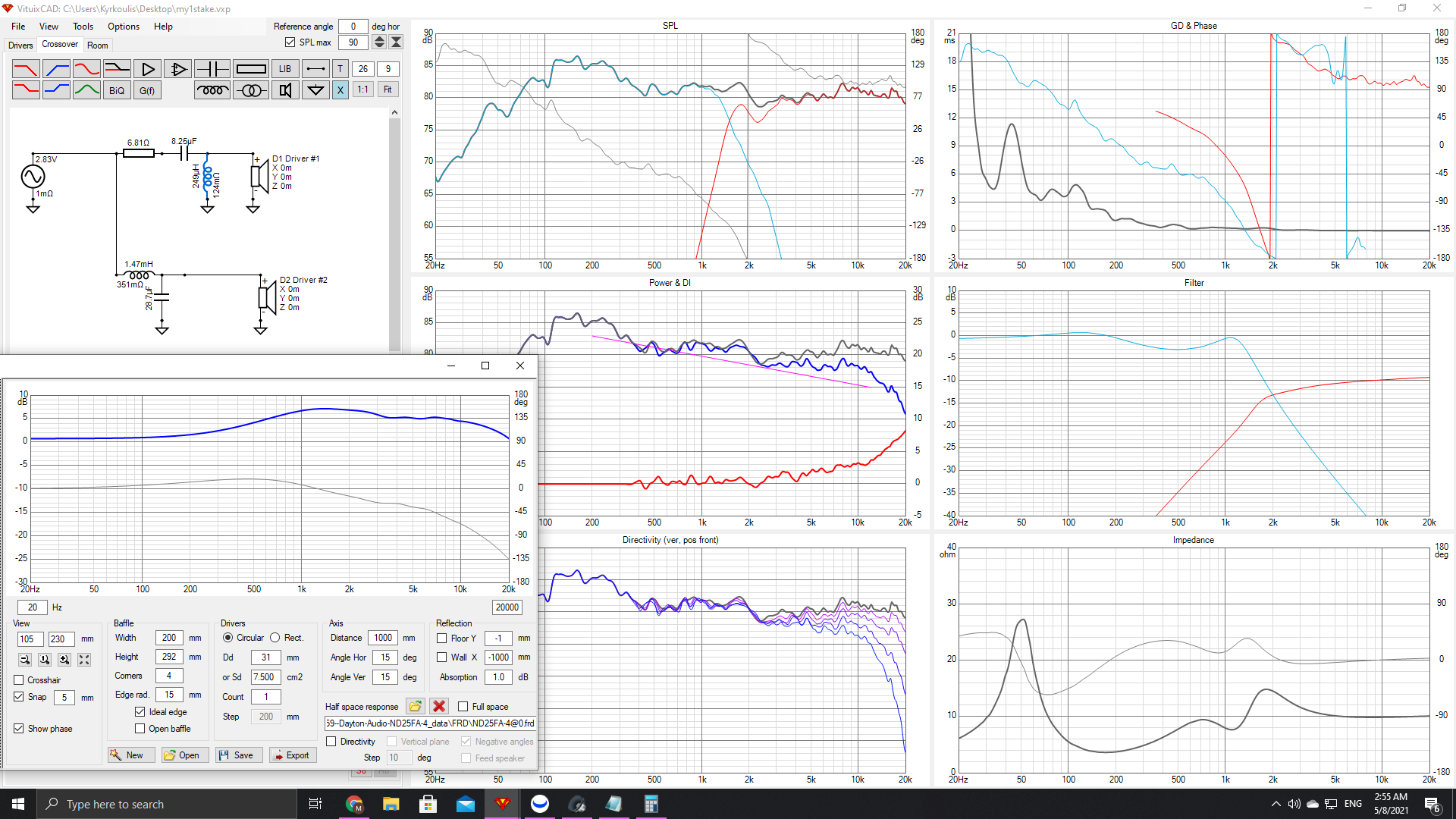Screen dimensions: 1456x819
Task: Open File Explorer from taskbar
Action: point(391,804)
